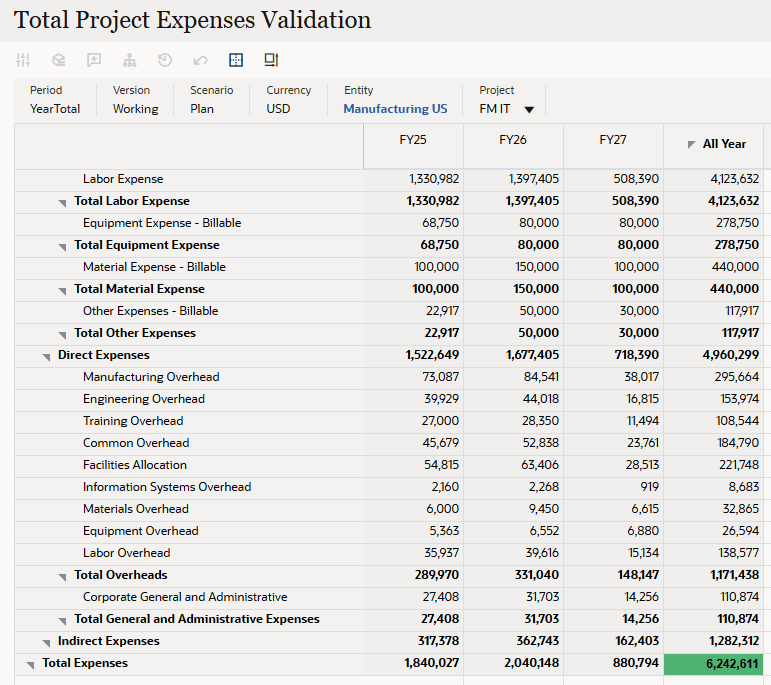This screenshot has width=771, height=685.
Task: Click Engineering Overhead FY27 cell 16,815
Action: pos(613,399)
